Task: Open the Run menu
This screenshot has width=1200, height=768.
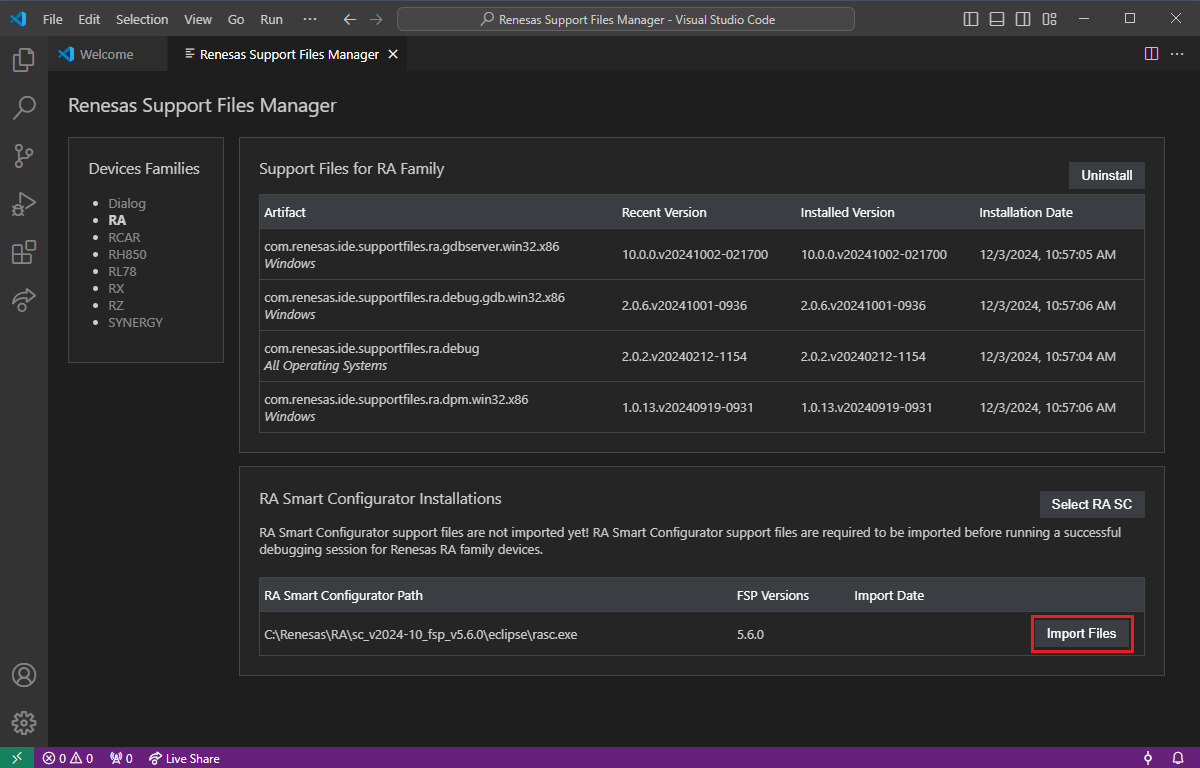Action: coord(271,19)
